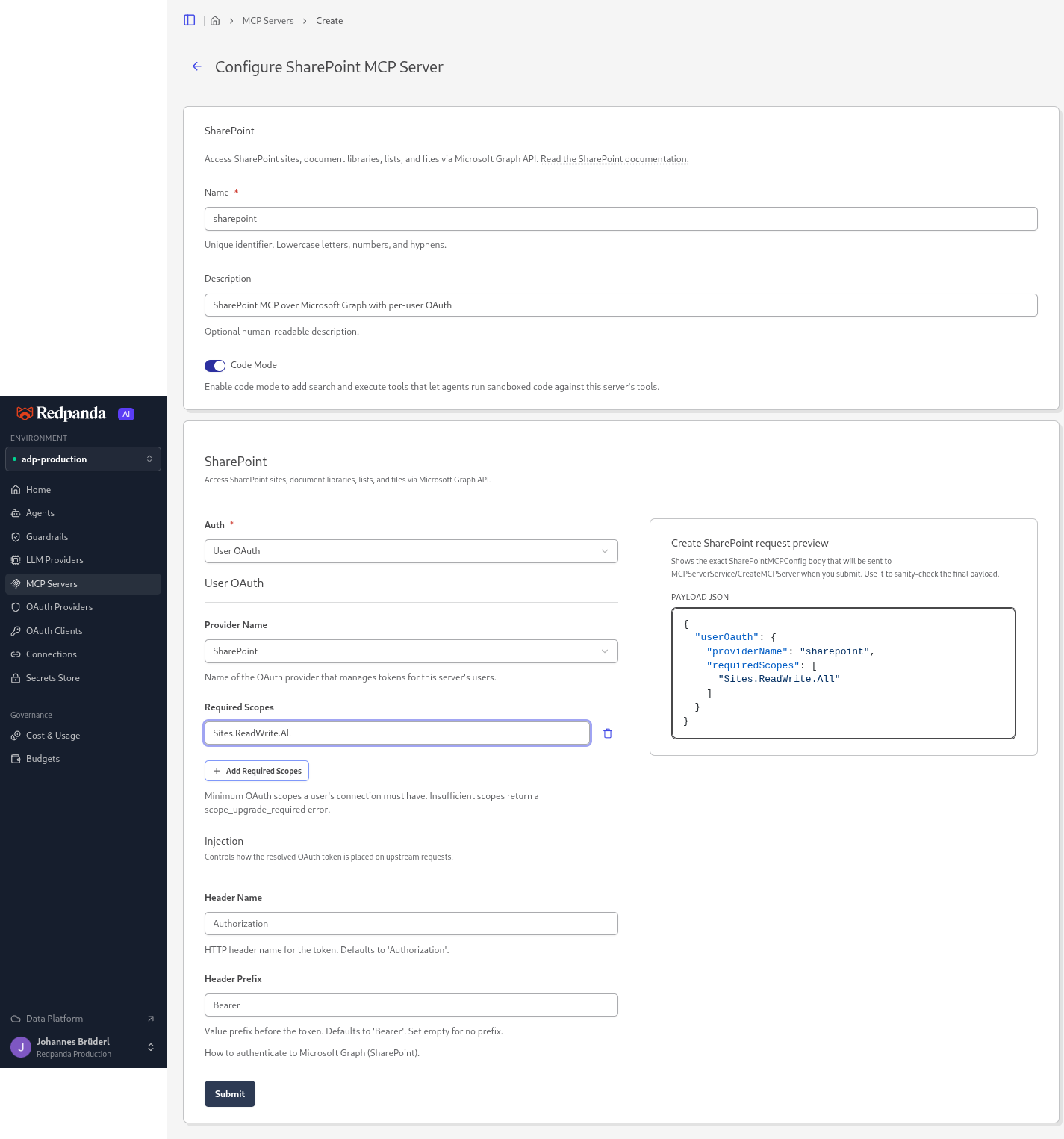
Task: Open Budgets in the sidebar
Action: 84,759
